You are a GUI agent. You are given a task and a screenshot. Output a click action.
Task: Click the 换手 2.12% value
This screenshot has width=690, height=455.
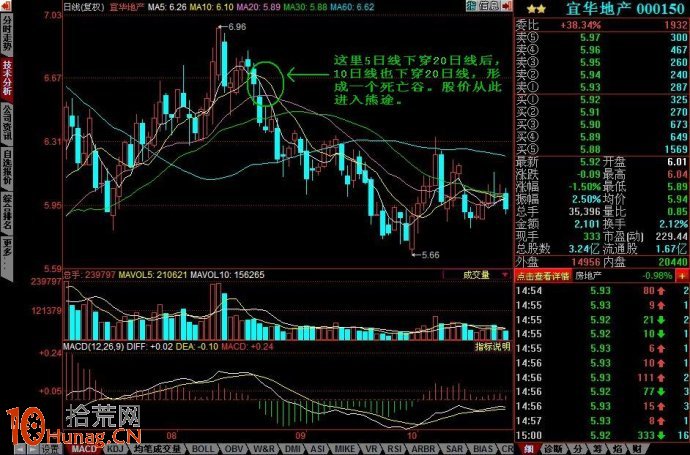tap(673, 224)
